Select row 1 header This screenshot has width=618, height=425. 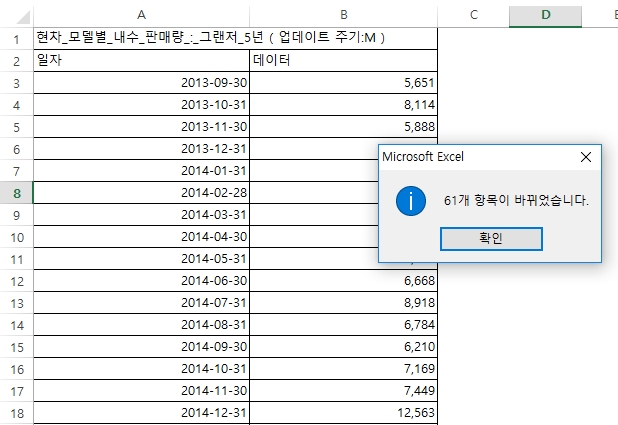point(17,39)
